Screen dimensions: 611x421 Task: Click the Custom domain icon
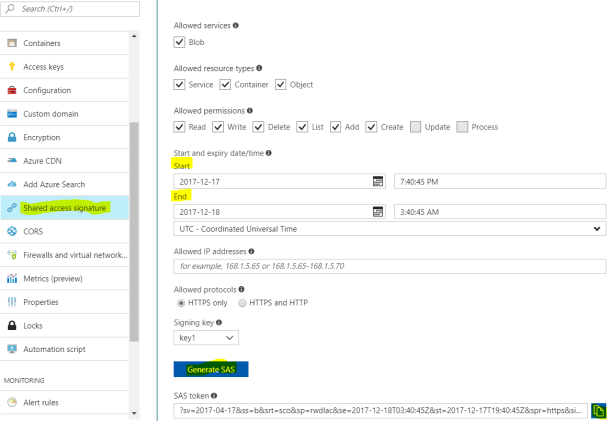tap(12, 114)
